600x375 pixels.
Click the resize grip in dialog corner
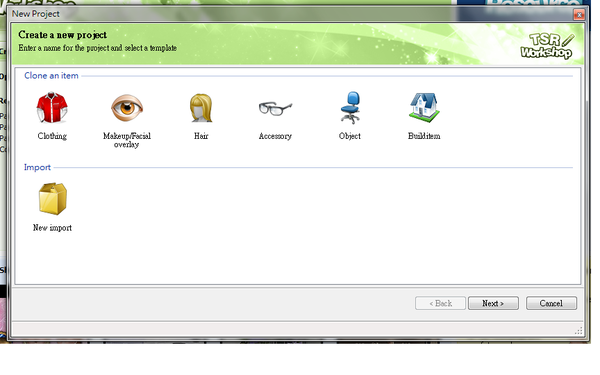579,331
